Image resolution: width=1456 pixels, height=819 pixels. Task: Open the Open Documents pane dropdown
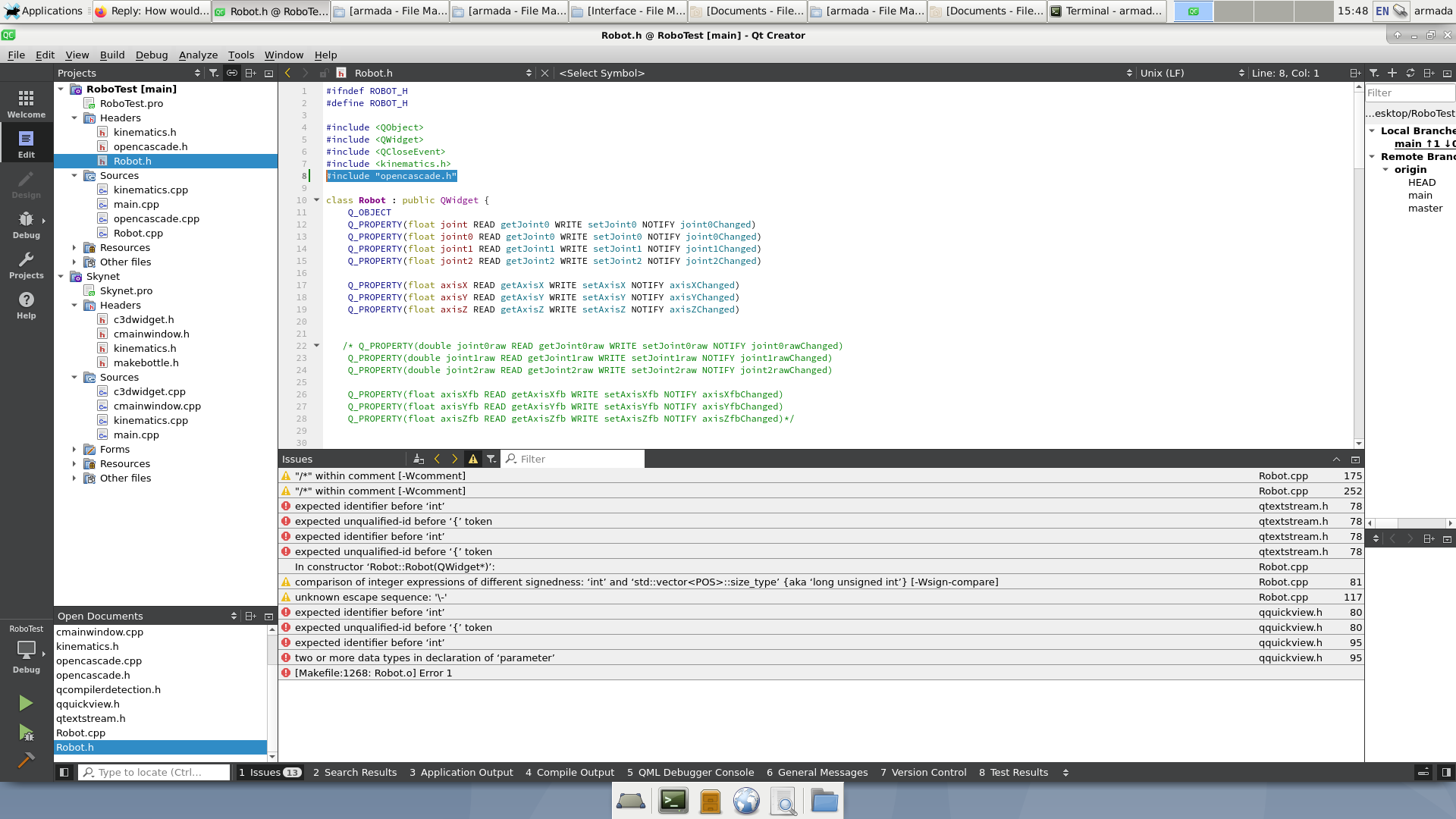(147, 616)
